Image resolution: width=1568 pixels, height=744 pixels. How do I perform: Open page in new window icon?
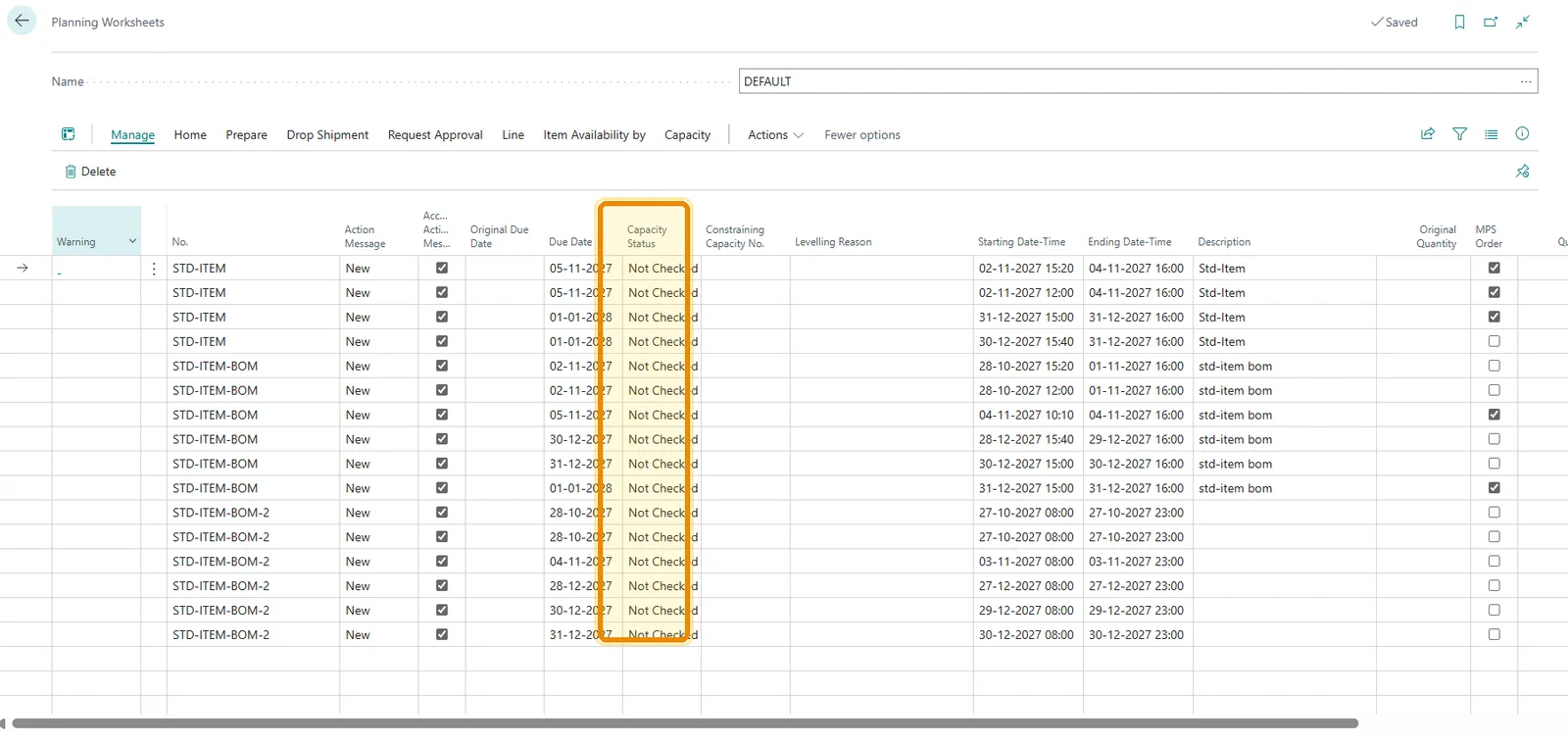coord(1491,22)
